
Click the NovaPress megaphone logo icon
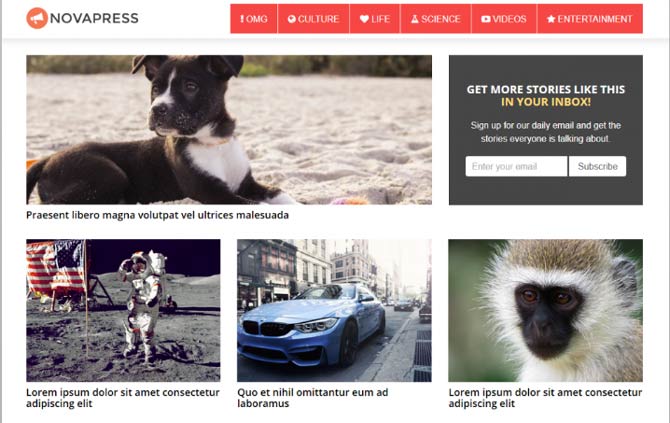[x=37, y=18]
